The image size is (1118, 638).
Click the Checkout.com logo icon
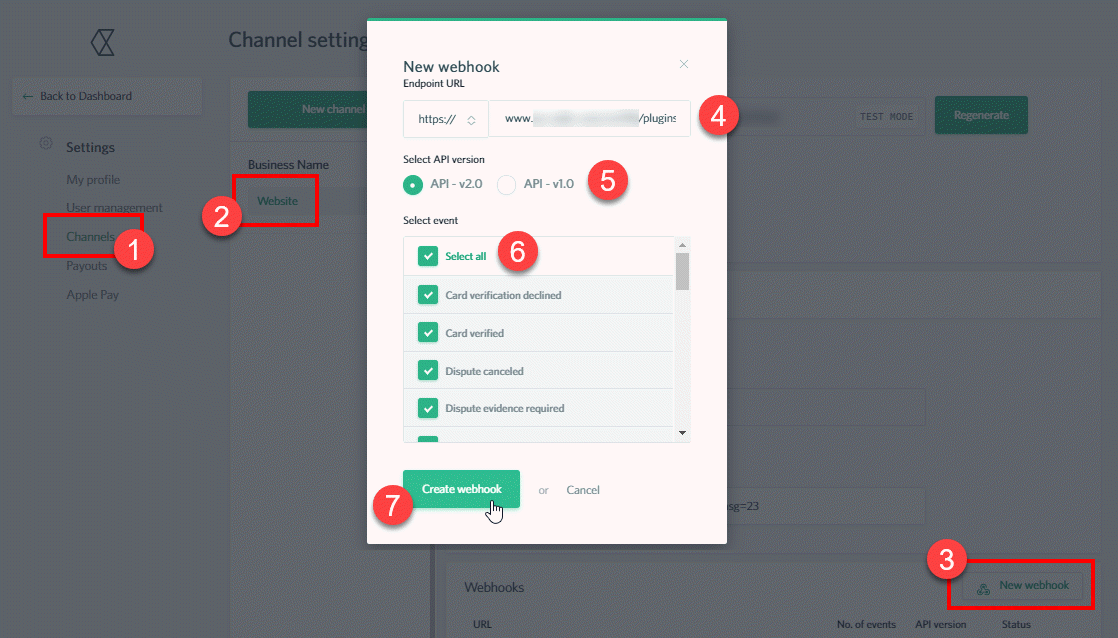tap(103, 42)
